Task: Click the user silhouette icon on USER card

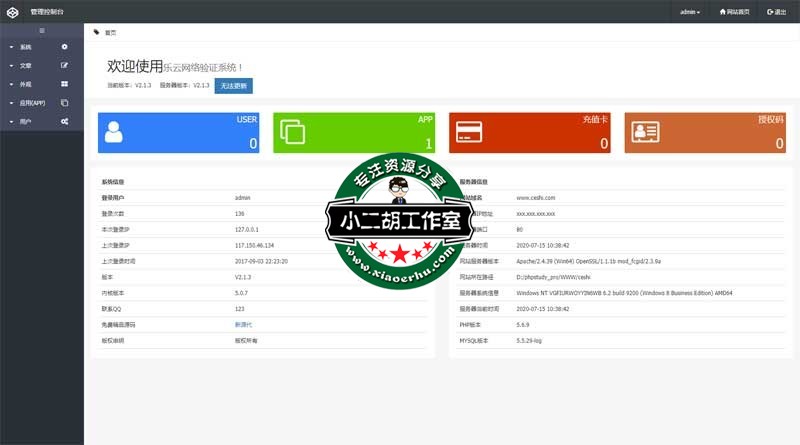Action: coord(114,133)
